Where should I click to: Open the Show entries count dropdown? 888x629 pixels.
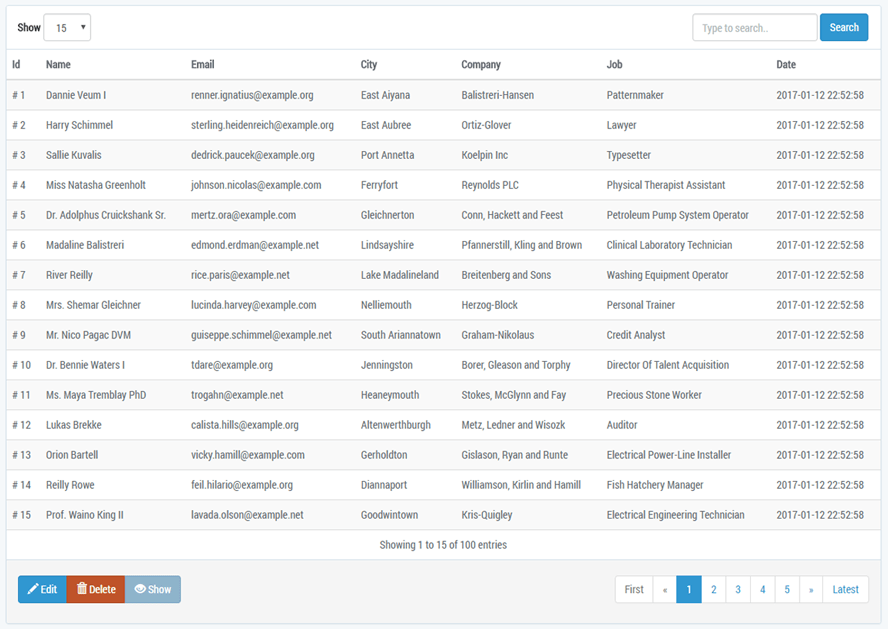[67, 27]
